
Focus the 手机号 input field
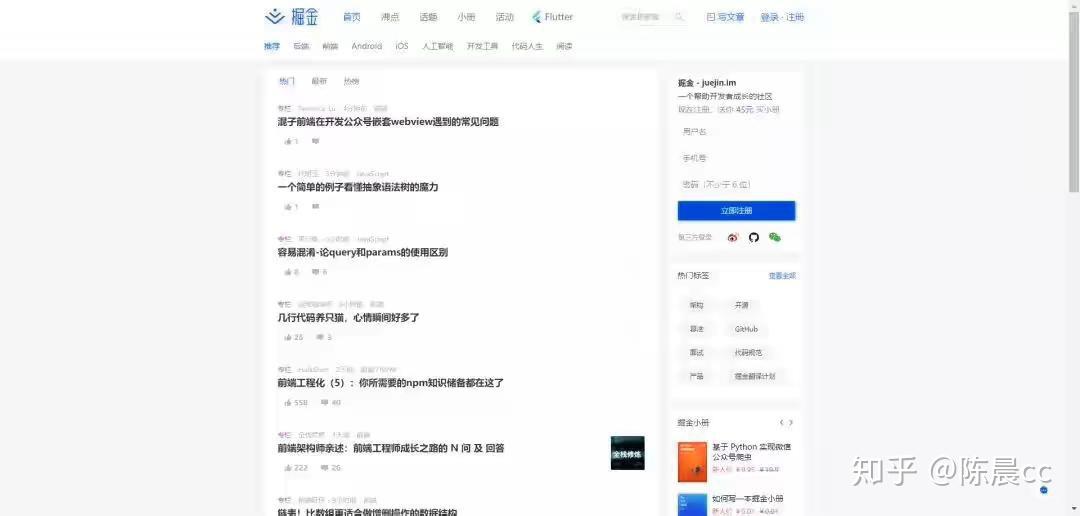[x=736, y=158]
